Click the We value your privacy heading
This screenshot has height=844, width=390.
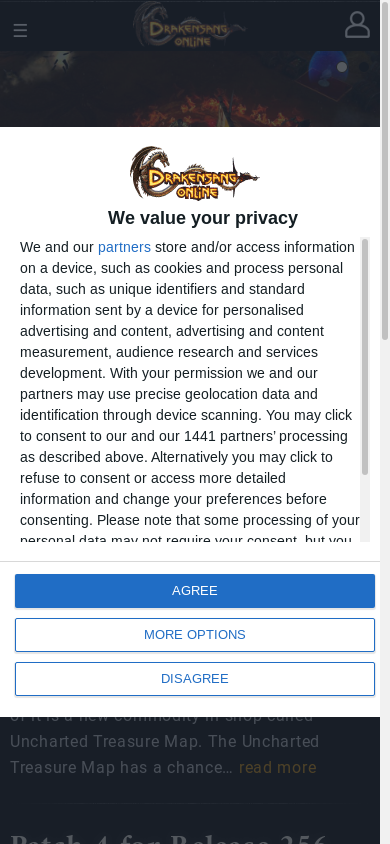[203, 217]
